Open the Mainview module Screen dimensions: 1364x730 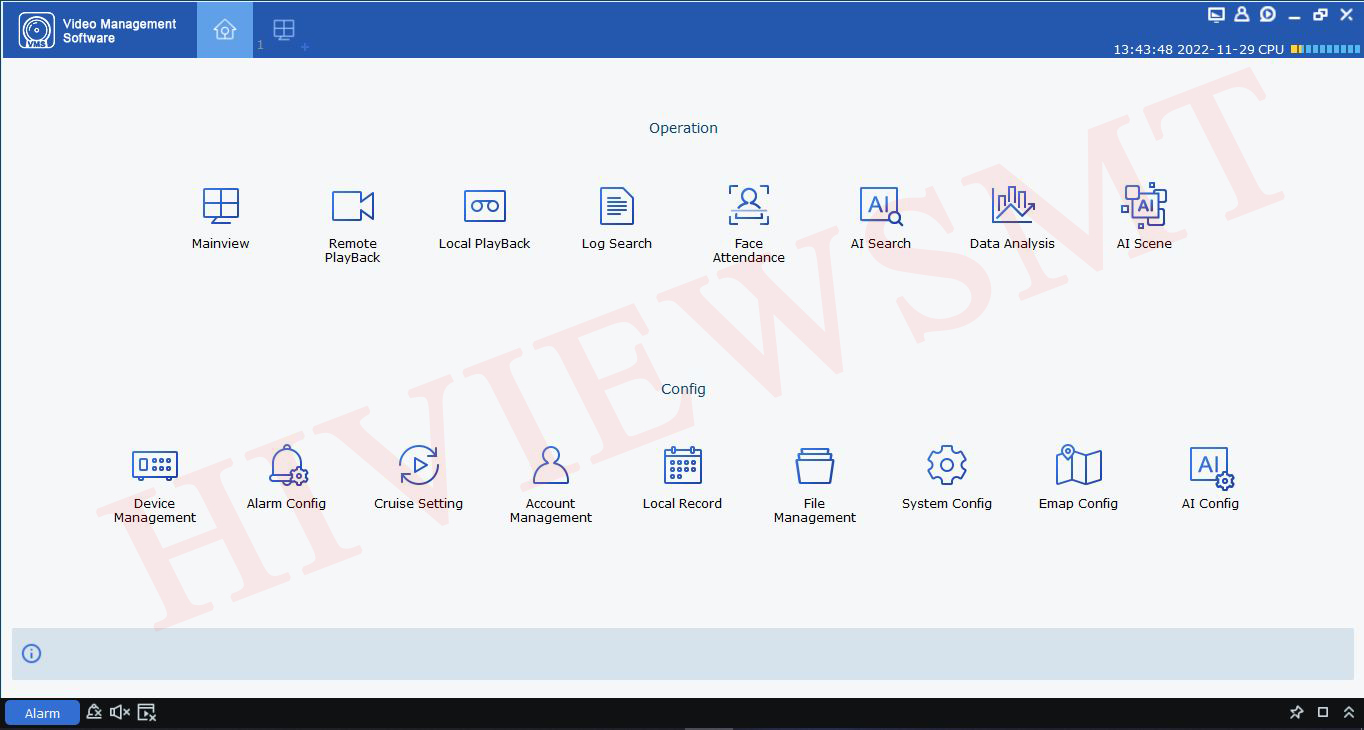coord(220,206)
